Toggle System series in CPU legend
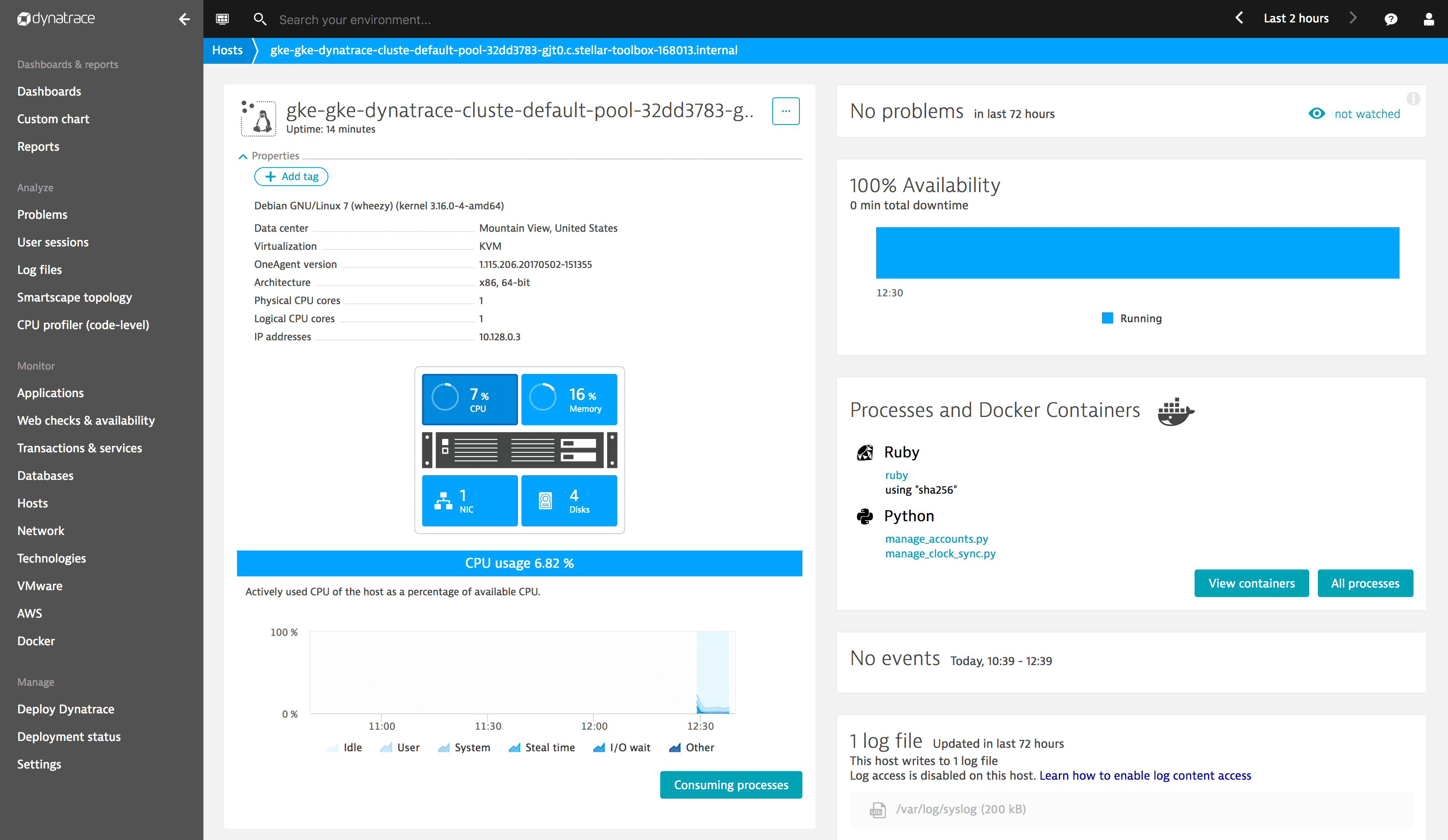Viewport: 1448px width, 840px height. pos(464,747)
